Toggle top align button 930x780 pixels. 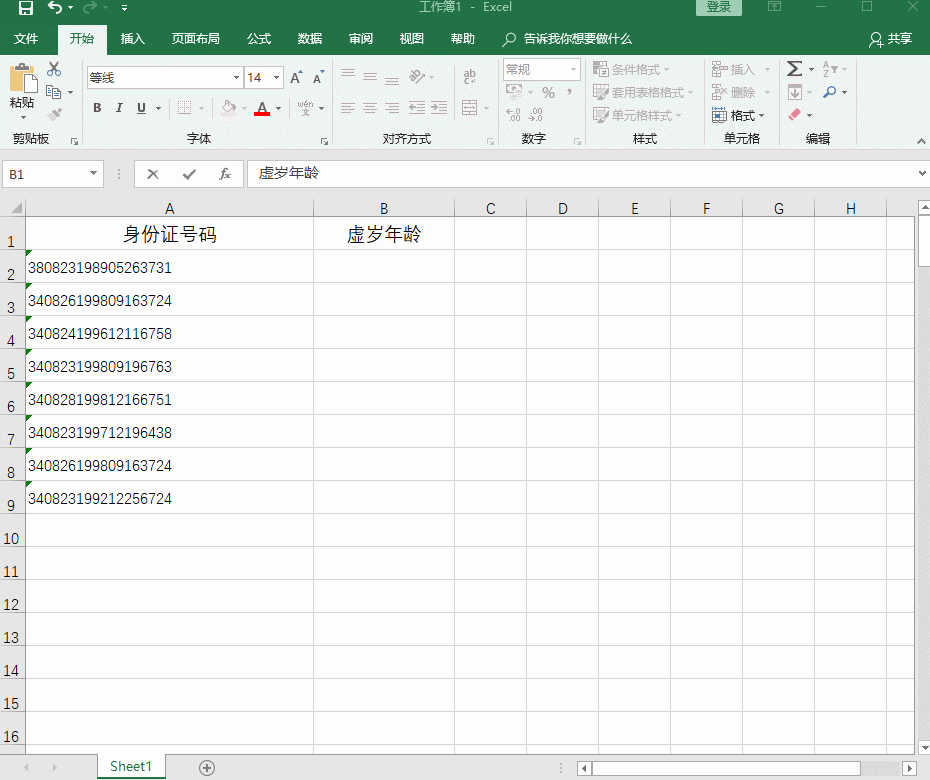click(348, 76)
